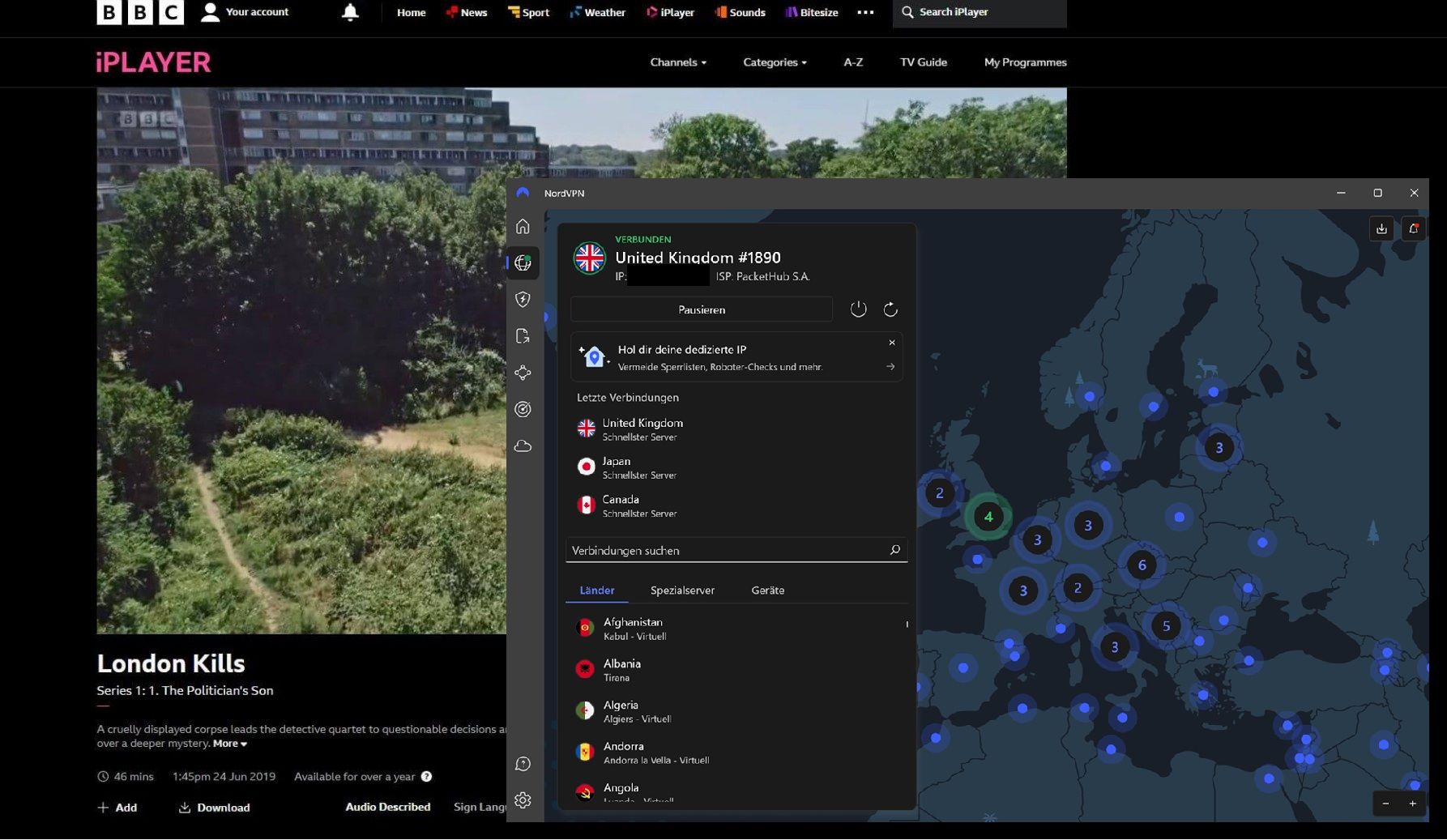Select Algeria in the country list
Viewport: 1447px width, 840px height.
[736, 711]
